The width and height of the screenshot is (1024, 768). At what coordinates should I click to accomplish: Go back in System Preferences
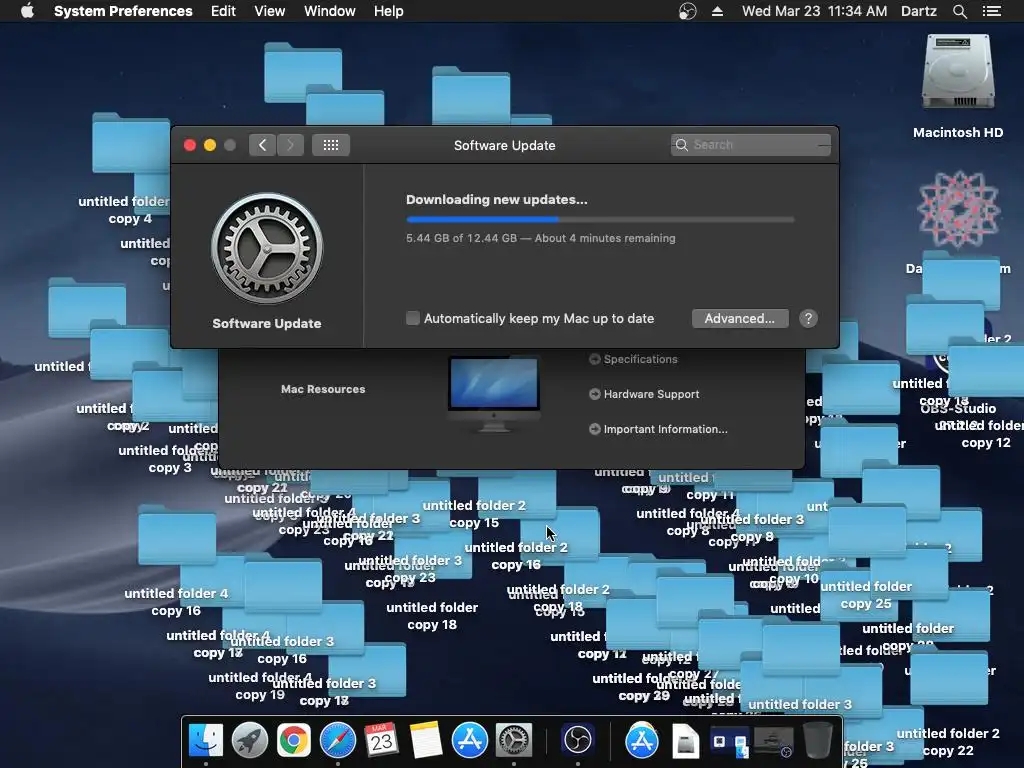pyautogui.click(x=263, y=145)
